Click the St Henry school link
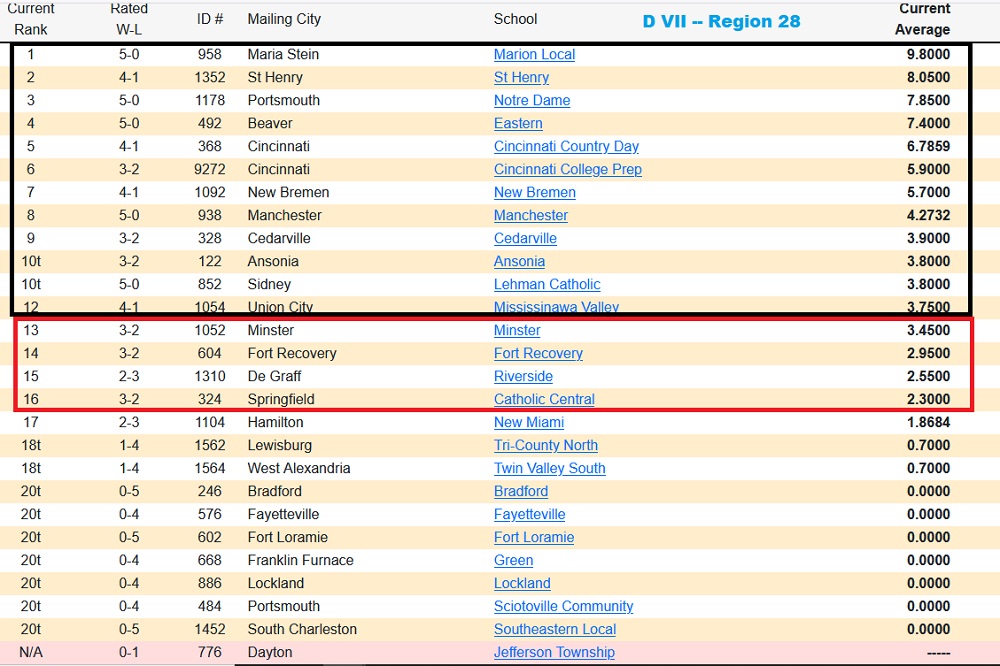 click(x=521, y=78)
